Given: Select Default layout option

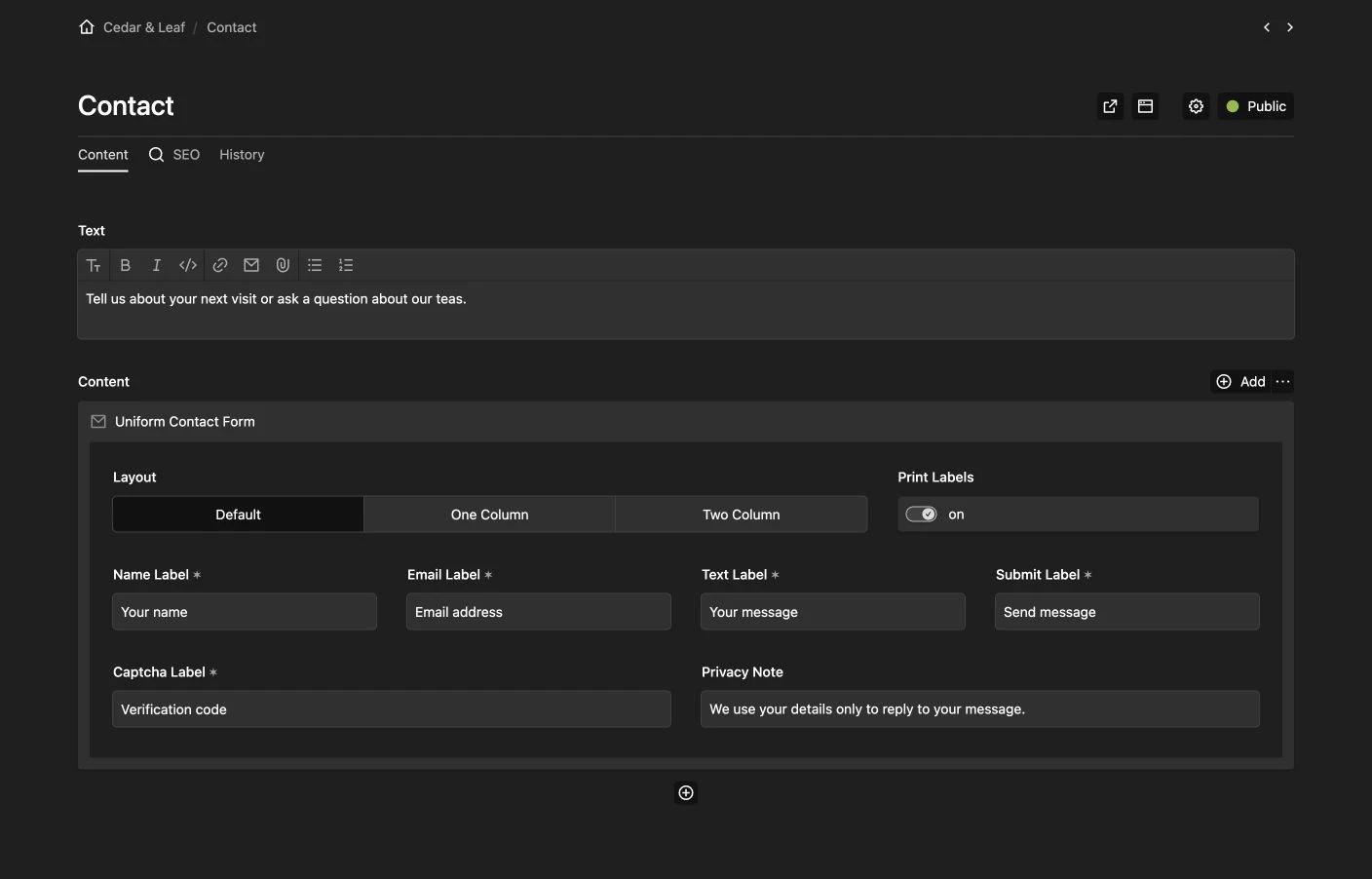Looking at the screenshot, I should coord(238,515).
